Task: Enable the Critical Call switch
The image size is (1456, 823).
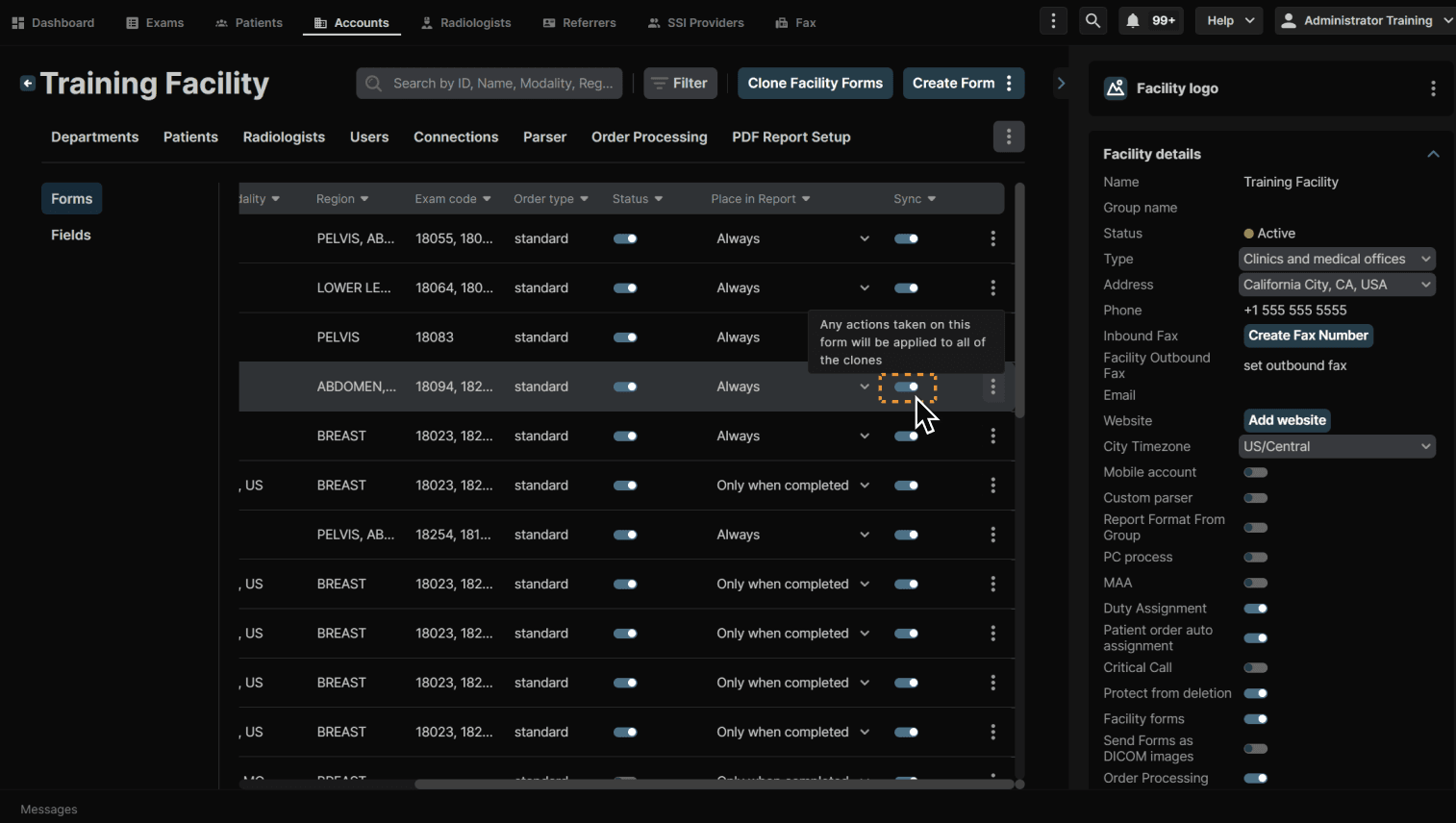Action: click(1255, 667)
